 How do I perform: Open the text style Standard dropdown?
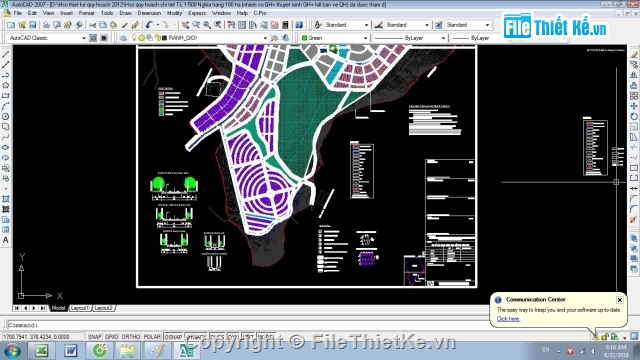coord(366,25)
